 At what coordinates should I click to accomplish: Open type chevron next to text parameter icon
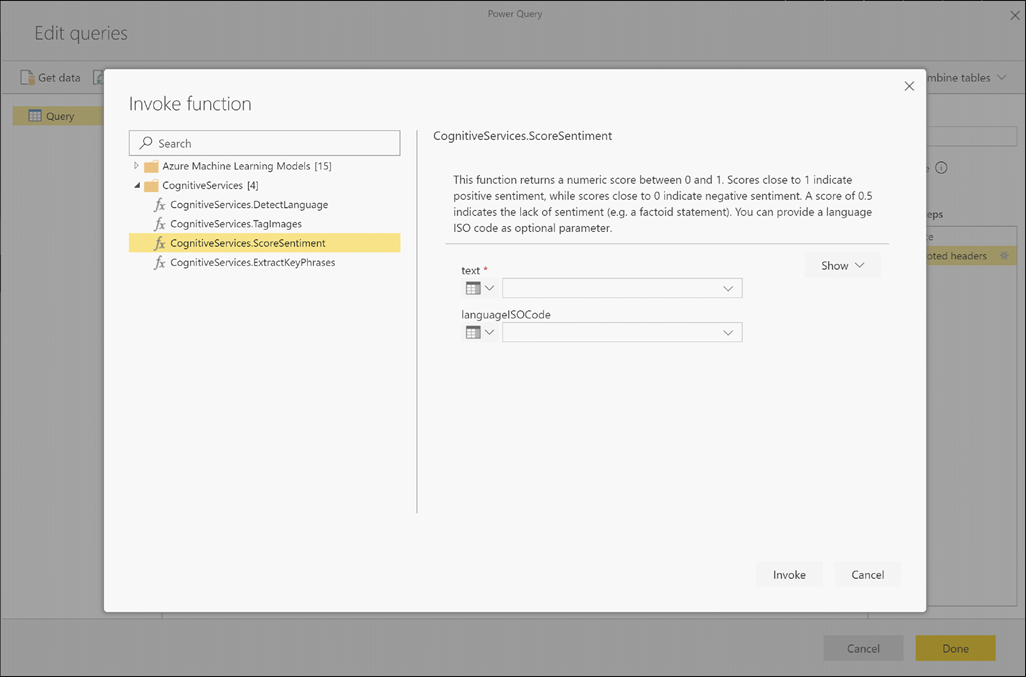pyautogui.click(x=489, y=288)
